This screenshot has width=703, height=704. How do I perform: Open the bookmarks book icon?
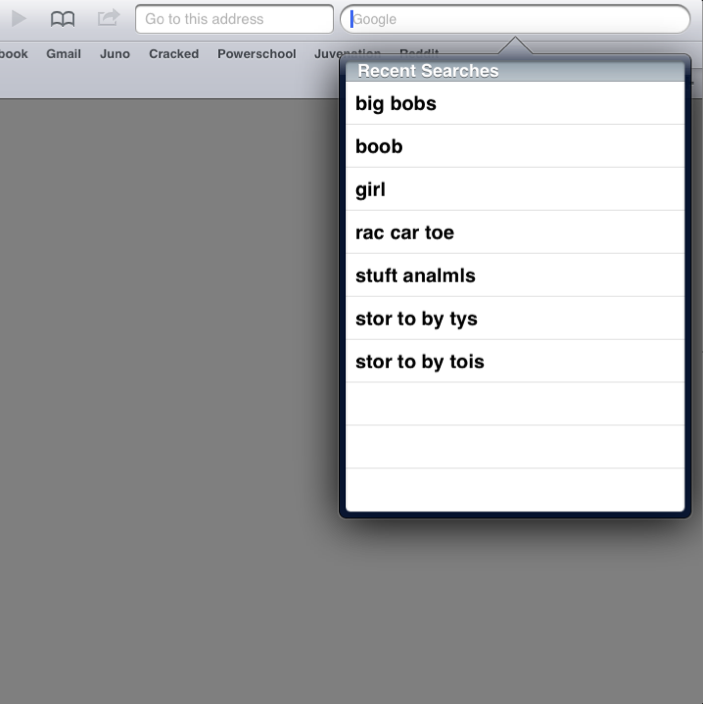[63, 18]
